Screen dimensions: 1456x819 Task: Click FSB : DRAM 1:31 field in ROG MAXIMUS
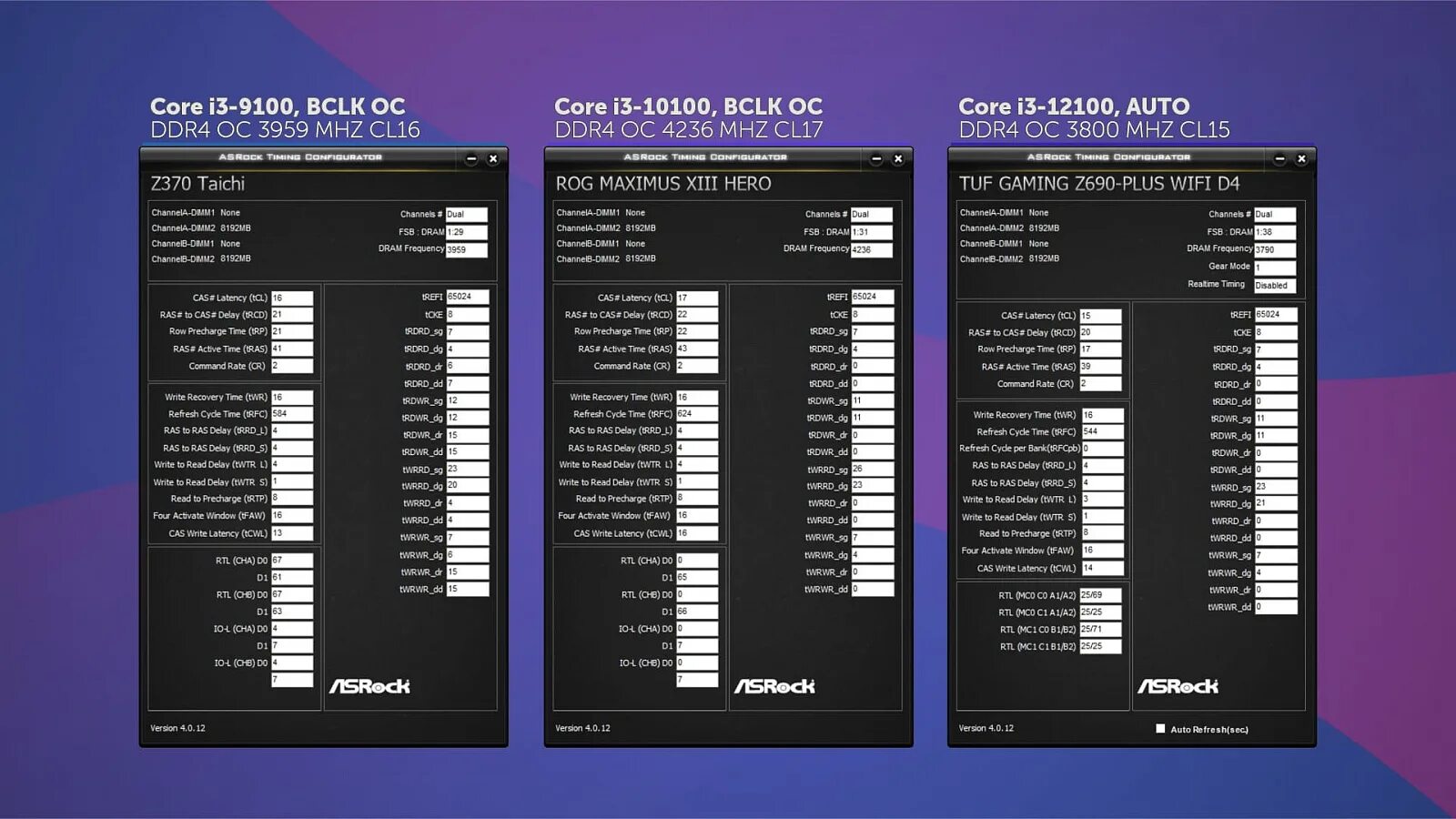[872, 232]
